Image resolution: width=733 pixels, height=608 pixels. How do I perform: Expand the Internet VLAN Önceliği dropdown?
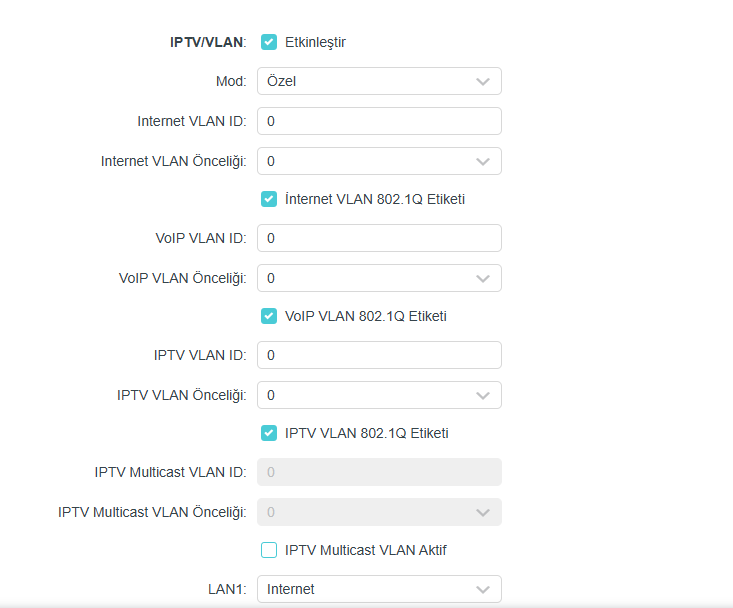point(378,161)
